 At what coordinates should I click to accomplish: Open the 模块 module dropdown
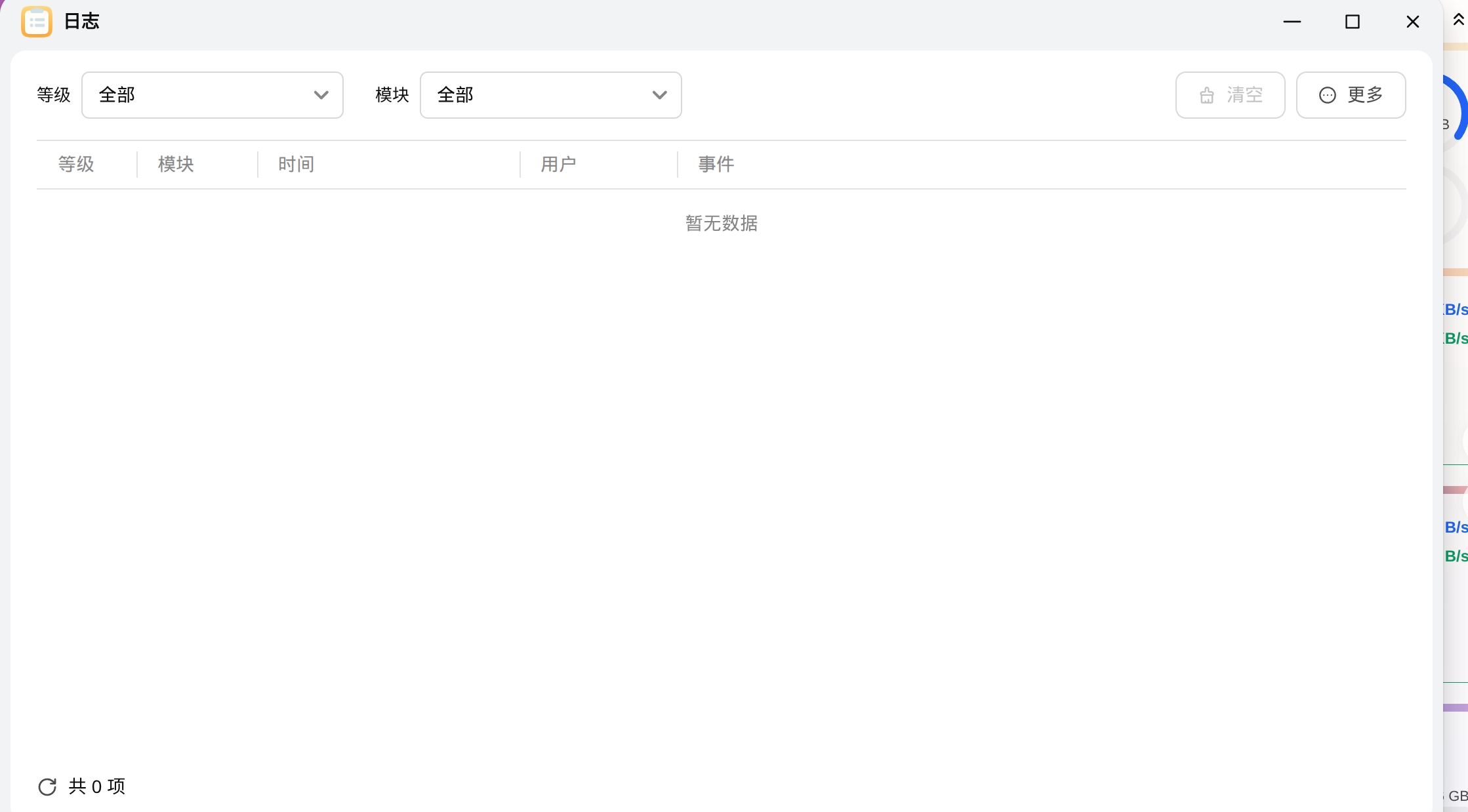click(550, 95)
